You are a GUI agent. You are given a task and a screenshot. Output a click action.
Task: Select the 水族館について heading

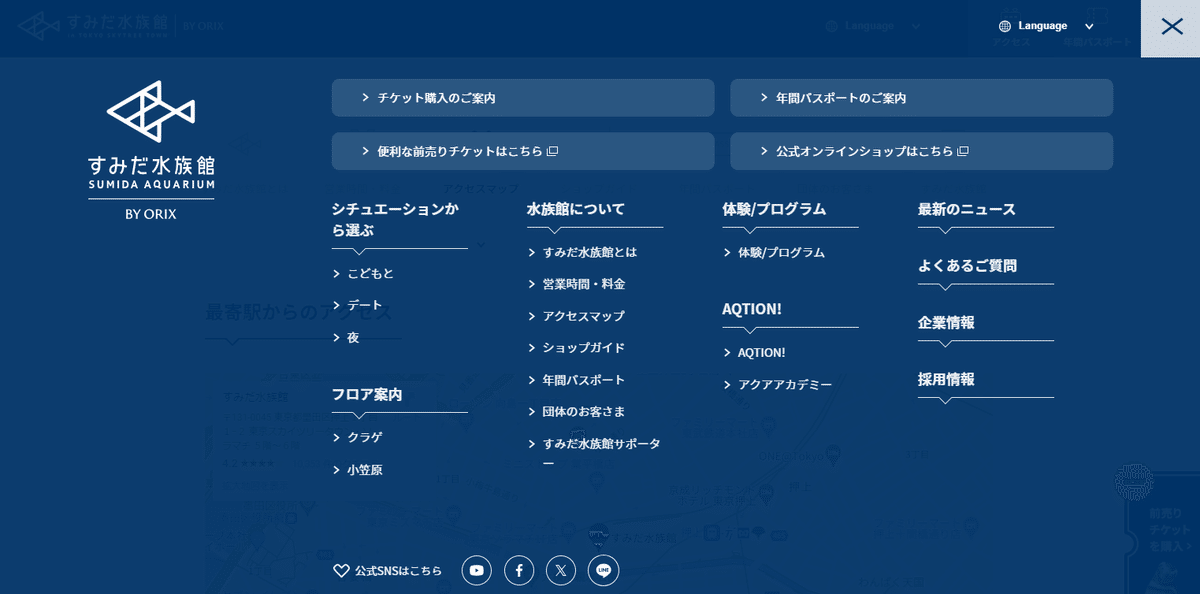click(x=576, y=209)
